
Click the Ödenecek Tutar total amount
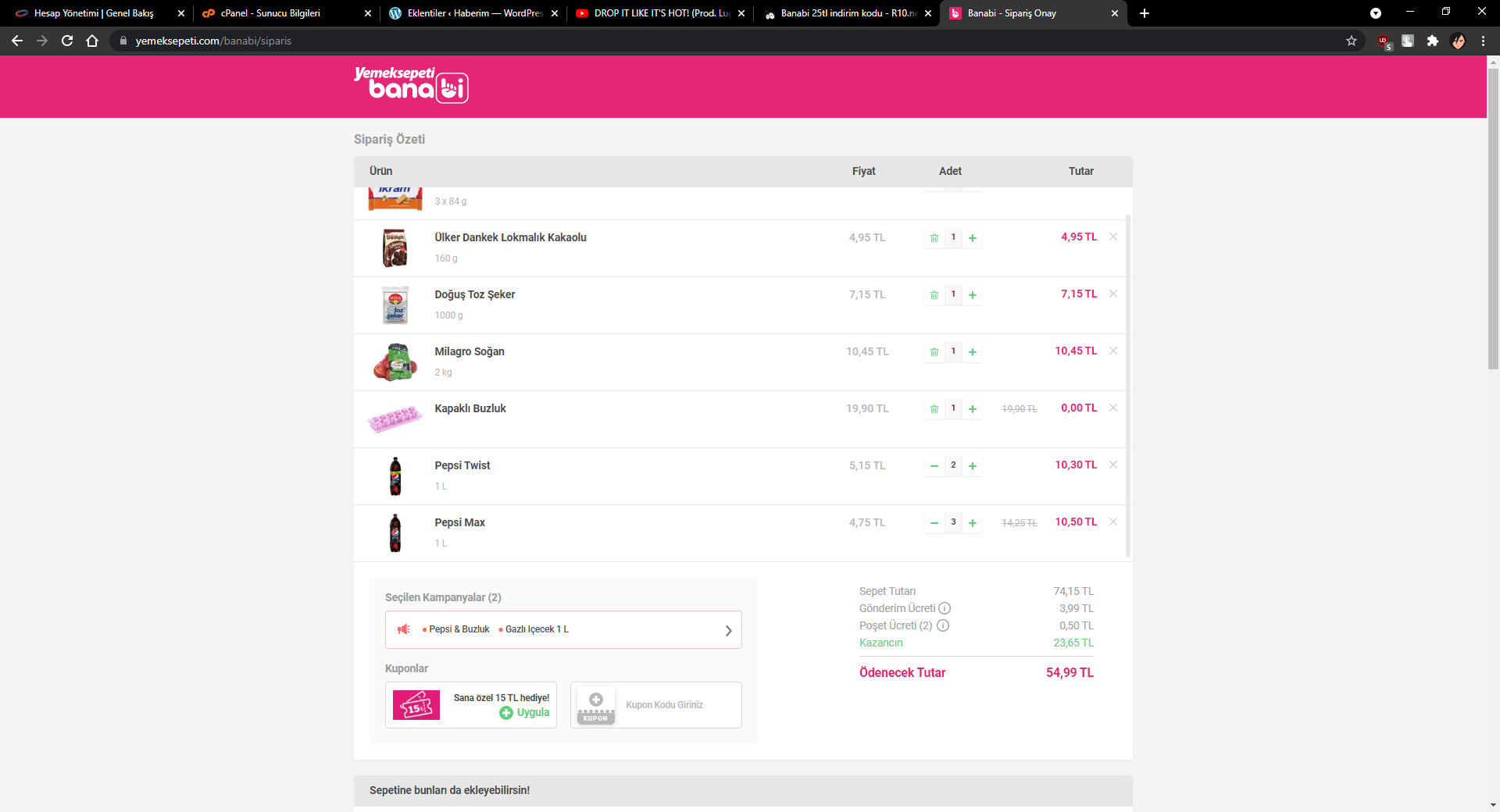point(1070,672)
